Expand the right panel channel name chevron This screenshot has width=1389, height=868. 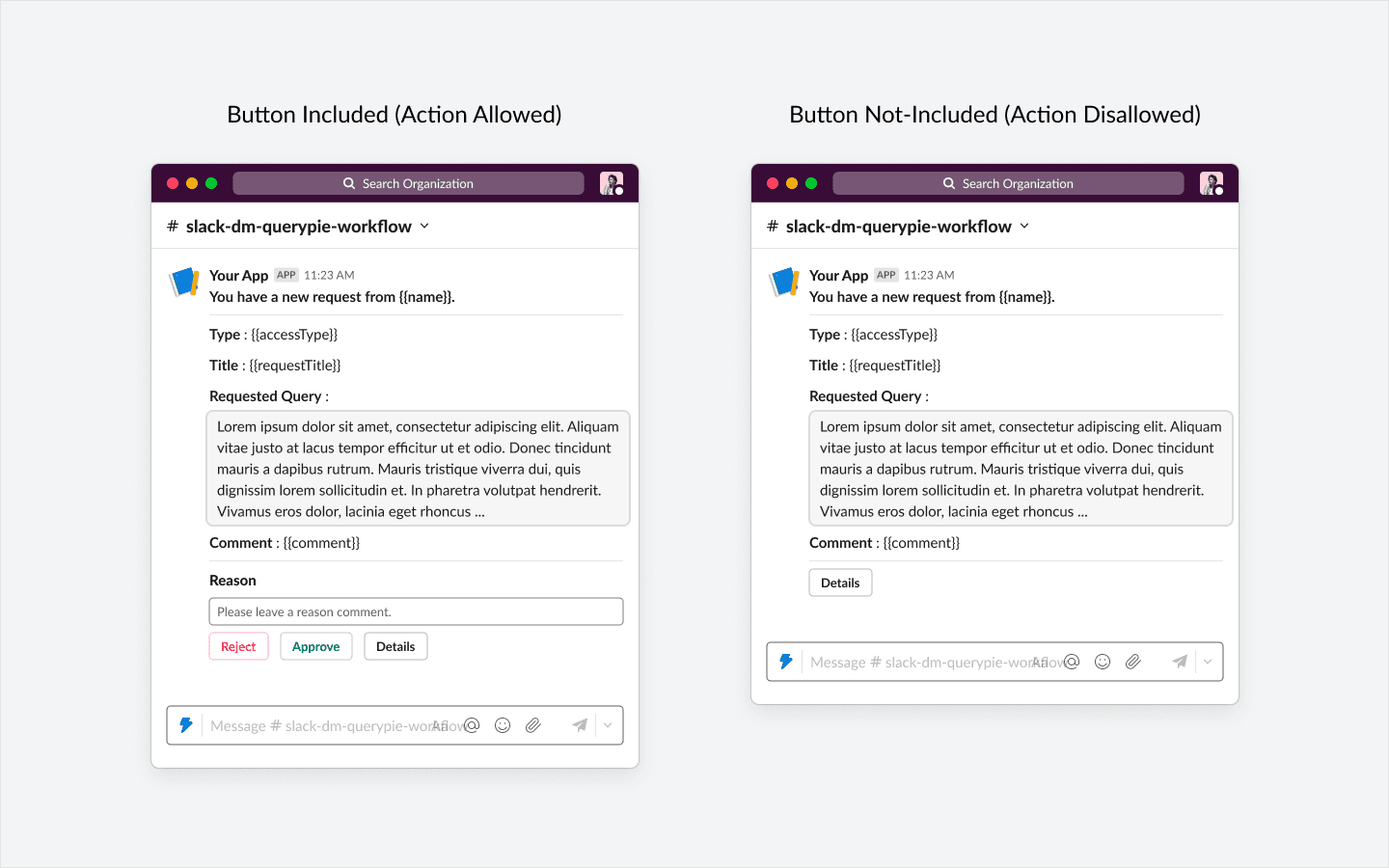pos(1024,226)
